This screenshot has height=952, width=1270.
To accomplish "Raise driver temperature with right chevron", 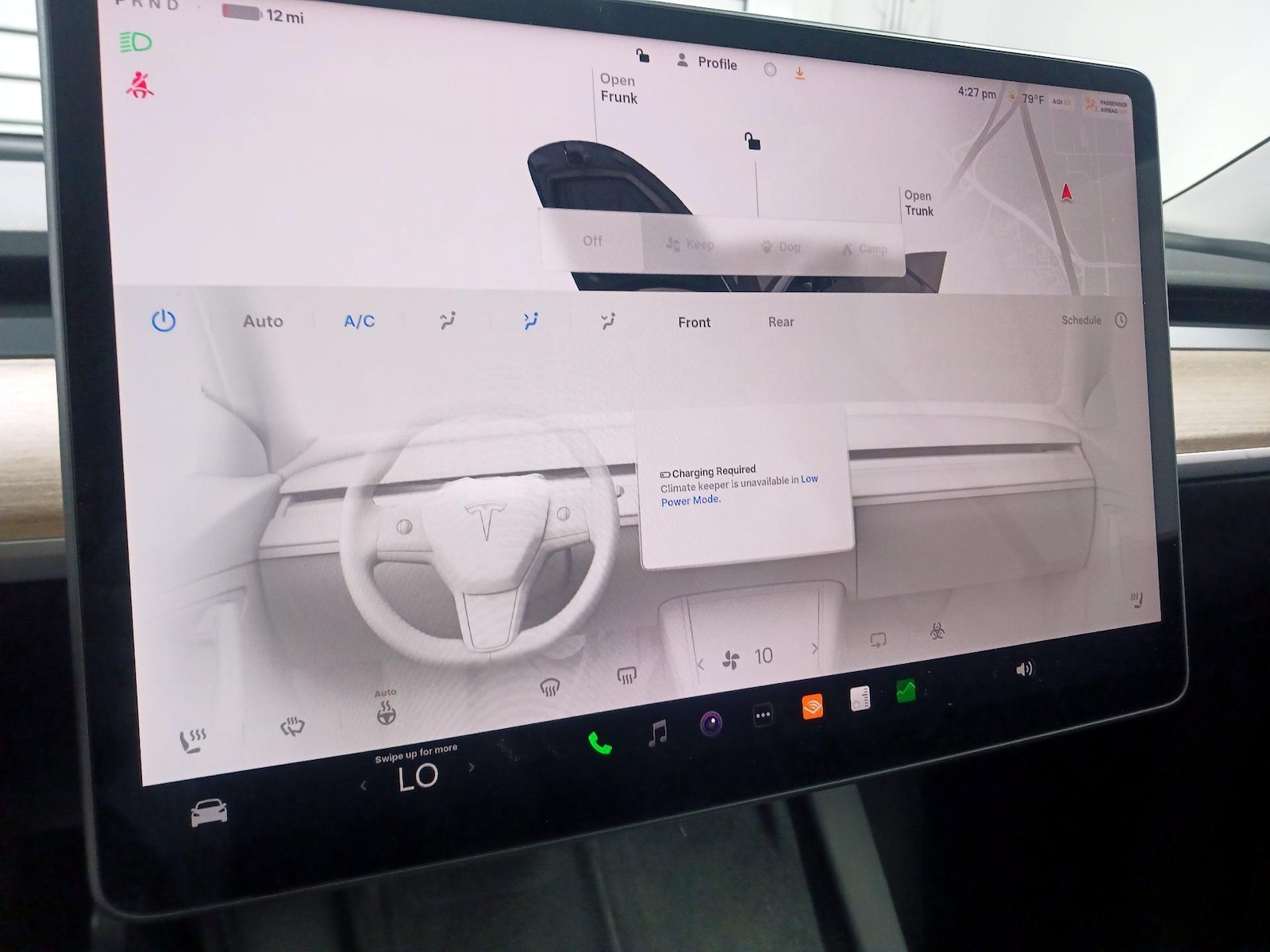I will pyautogui.click(x=471, y=767).
